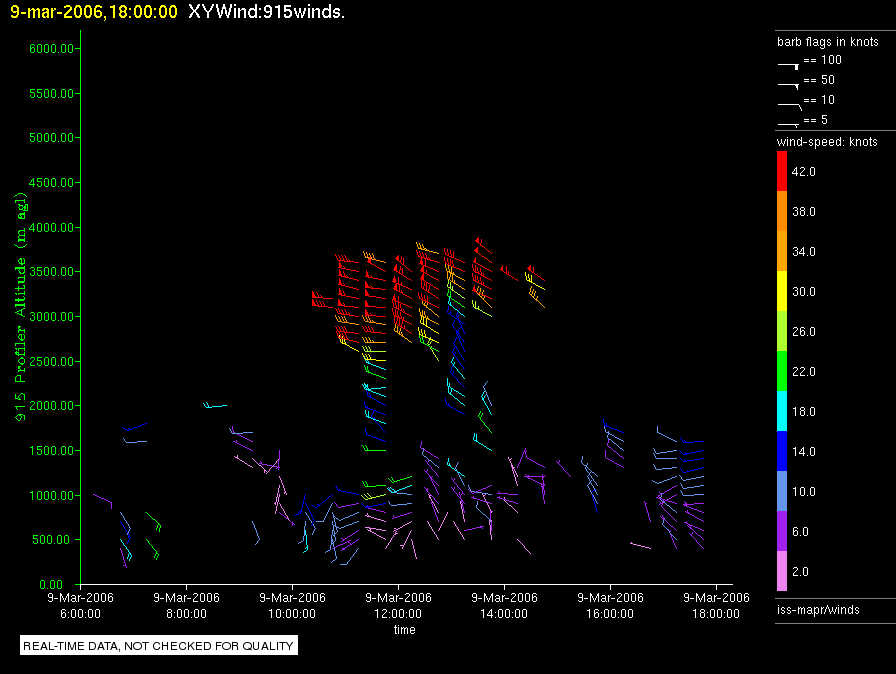Click the '== 5' barb legend value
Screen dimensions: 896x674
(x=815, y=119)
